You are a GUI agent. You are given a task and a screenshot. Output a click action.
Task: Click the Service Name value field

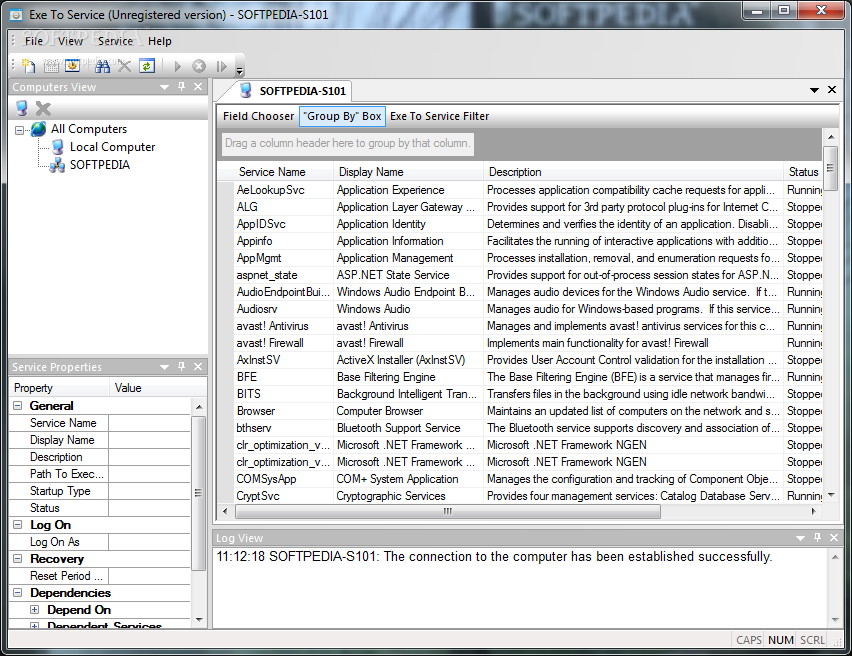point(149,423)
